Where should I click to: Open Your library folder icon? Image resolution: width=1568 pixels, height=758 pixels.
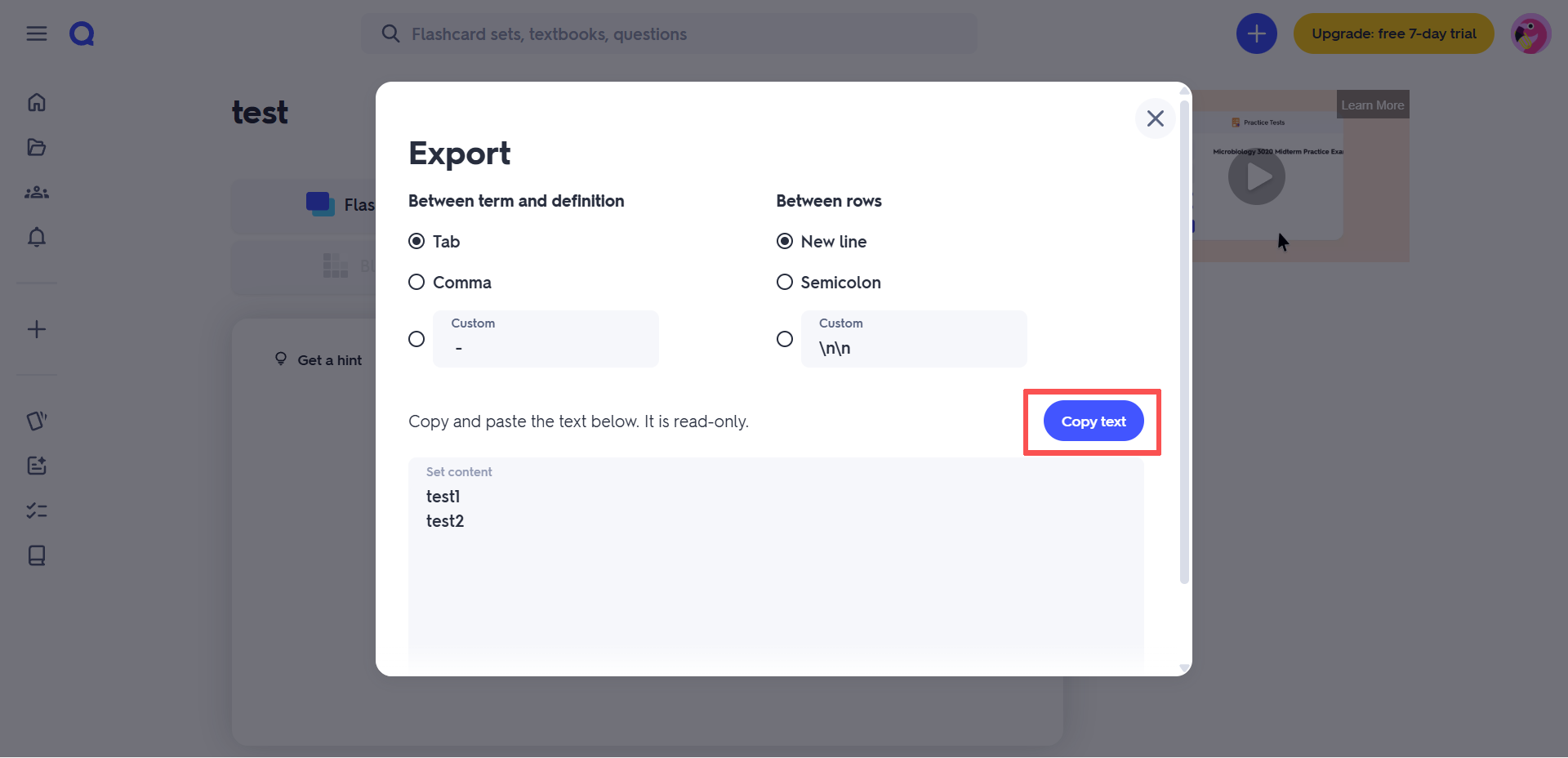tap(37, 147)
